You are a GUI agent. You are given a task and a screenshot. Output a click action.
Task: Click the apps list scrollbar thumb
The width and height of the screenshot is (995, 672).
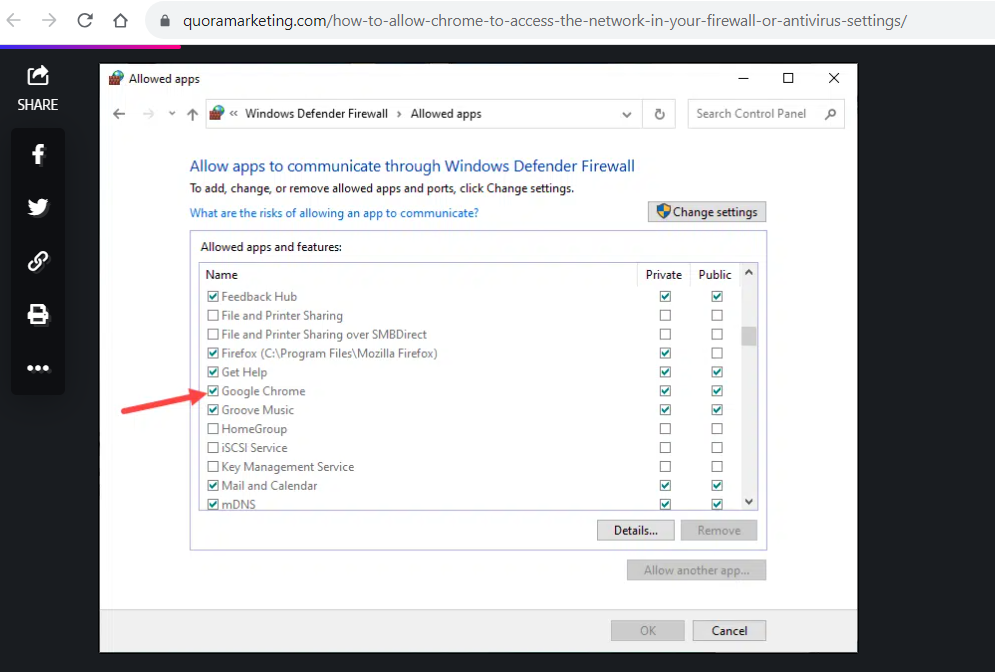(749, 336)
